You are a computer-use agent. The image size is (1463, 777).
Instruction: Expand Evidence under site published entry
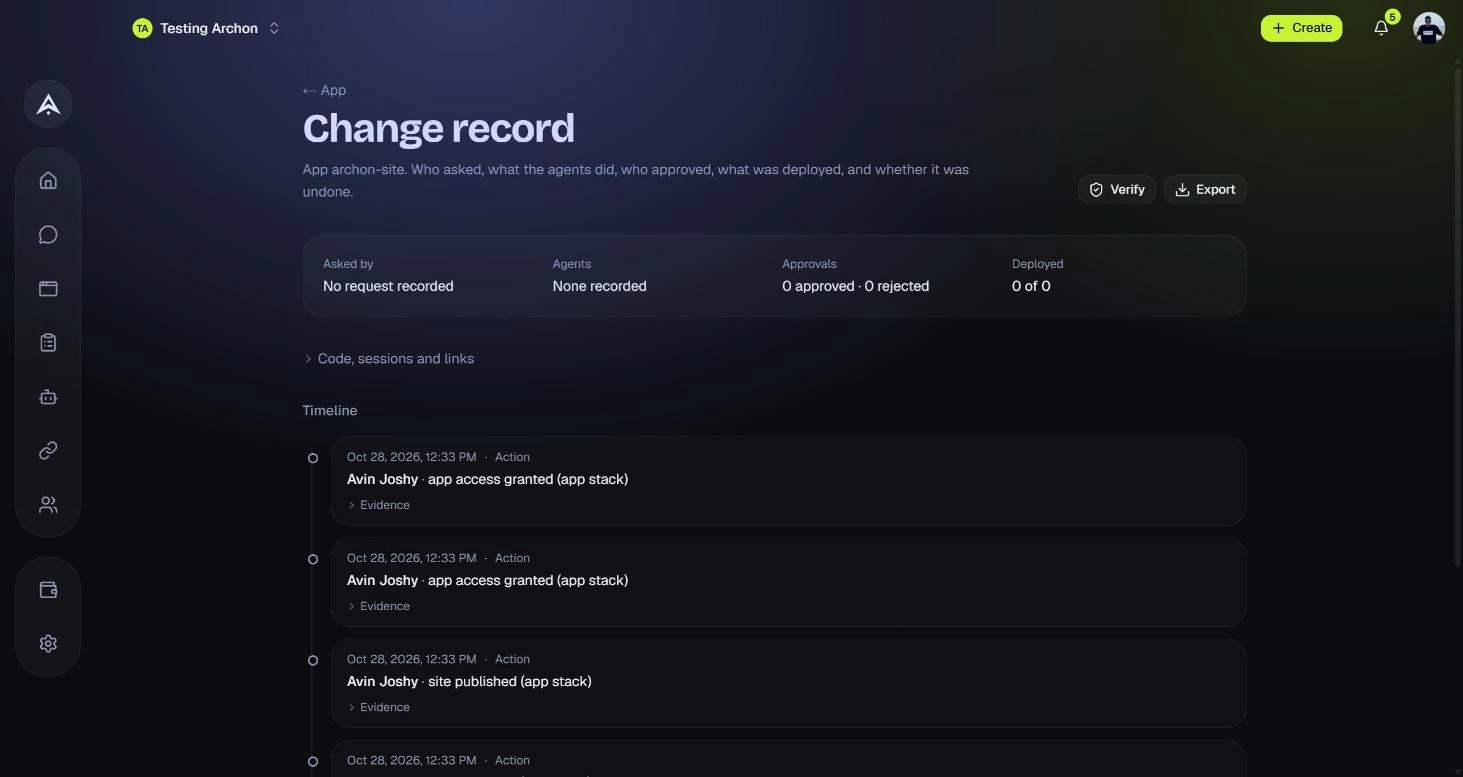click(x=379, y=707)
